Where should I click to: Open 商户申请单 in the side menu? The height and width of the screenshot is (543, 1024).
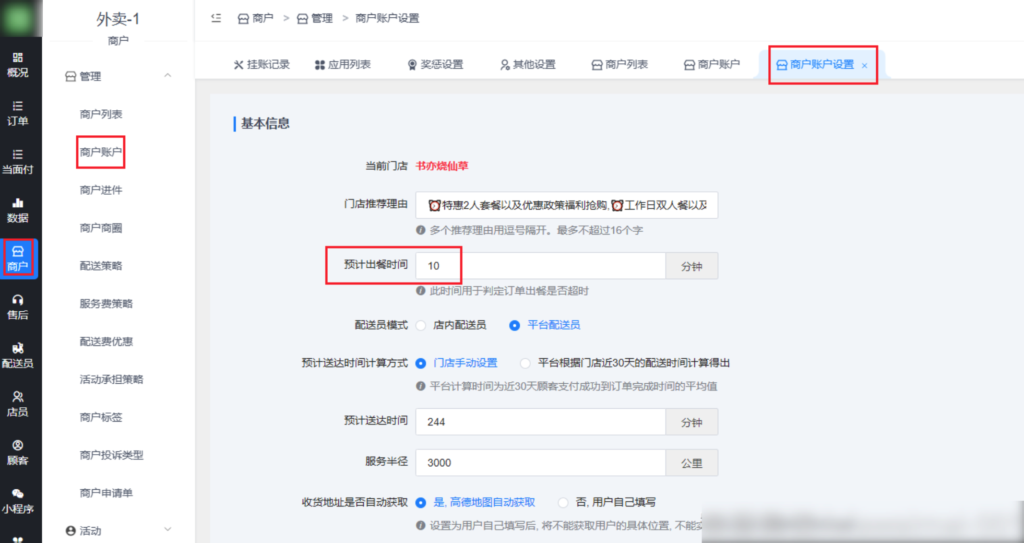point(106,493)
